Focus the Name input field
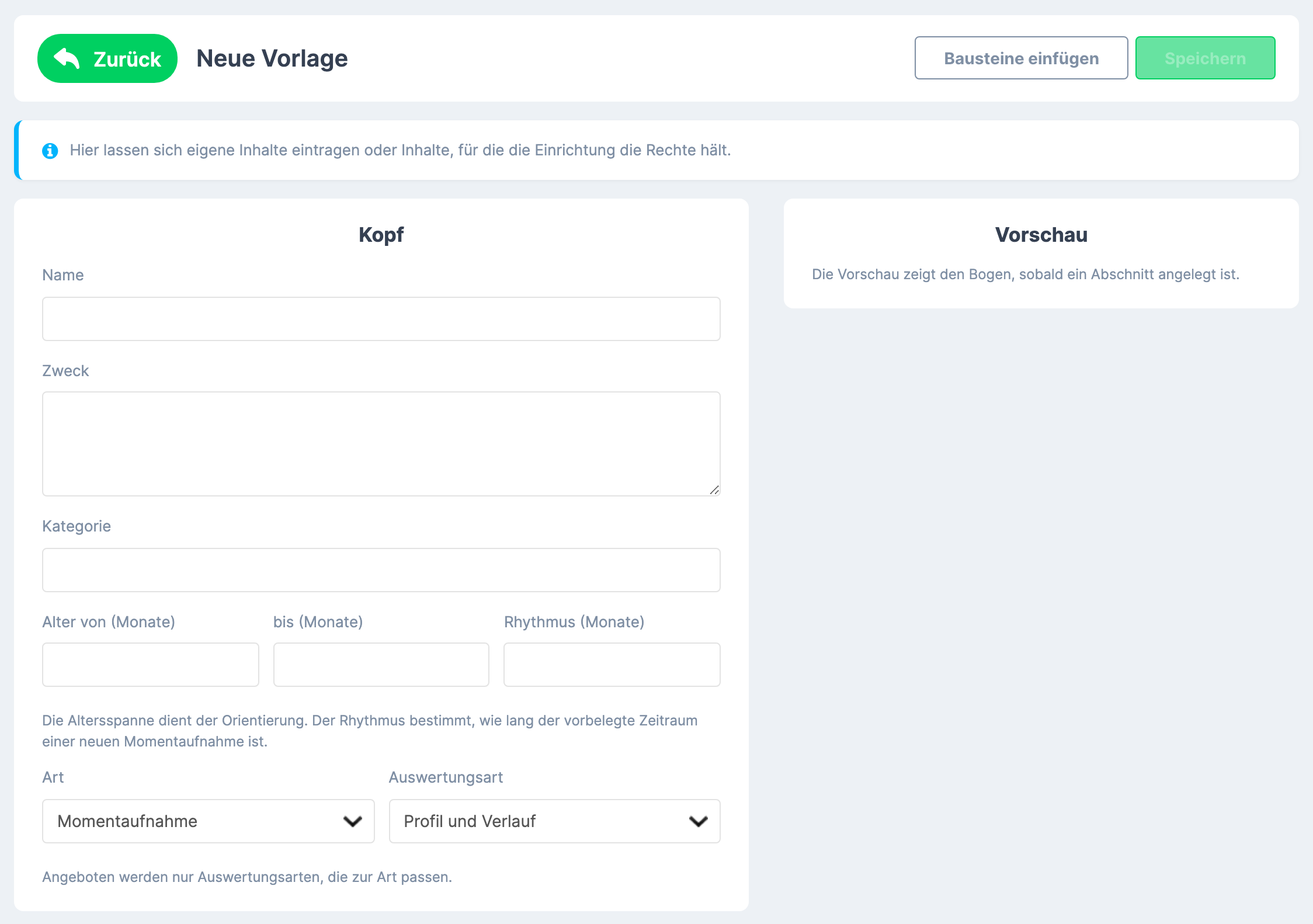 [x=381, y=319]
